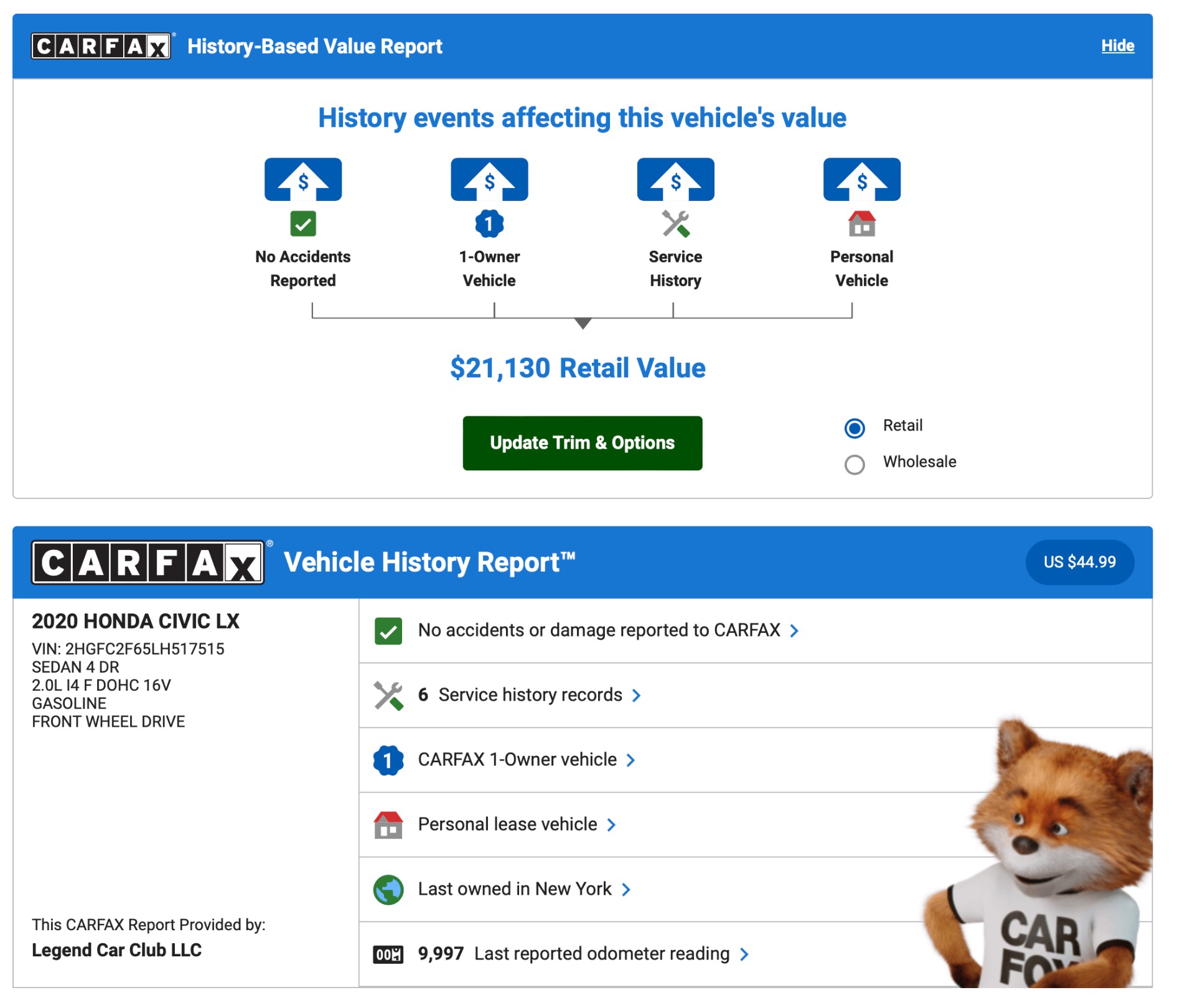Click the Retail option label
This screenshot has width=1195, height=1008.
coord(902,426)
